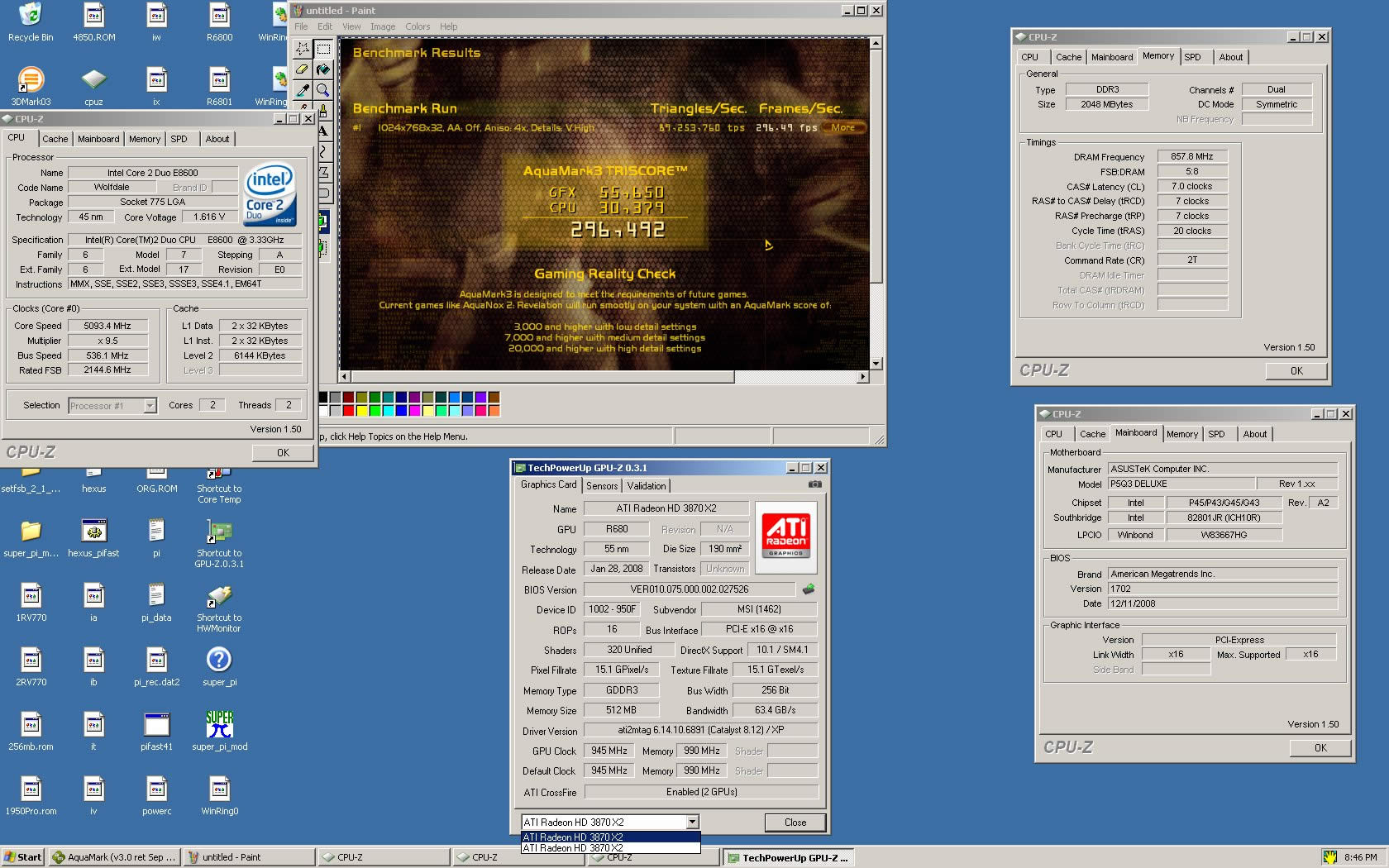
Task: Select the super_pi_m... folder icon
Action: (31, 538)
